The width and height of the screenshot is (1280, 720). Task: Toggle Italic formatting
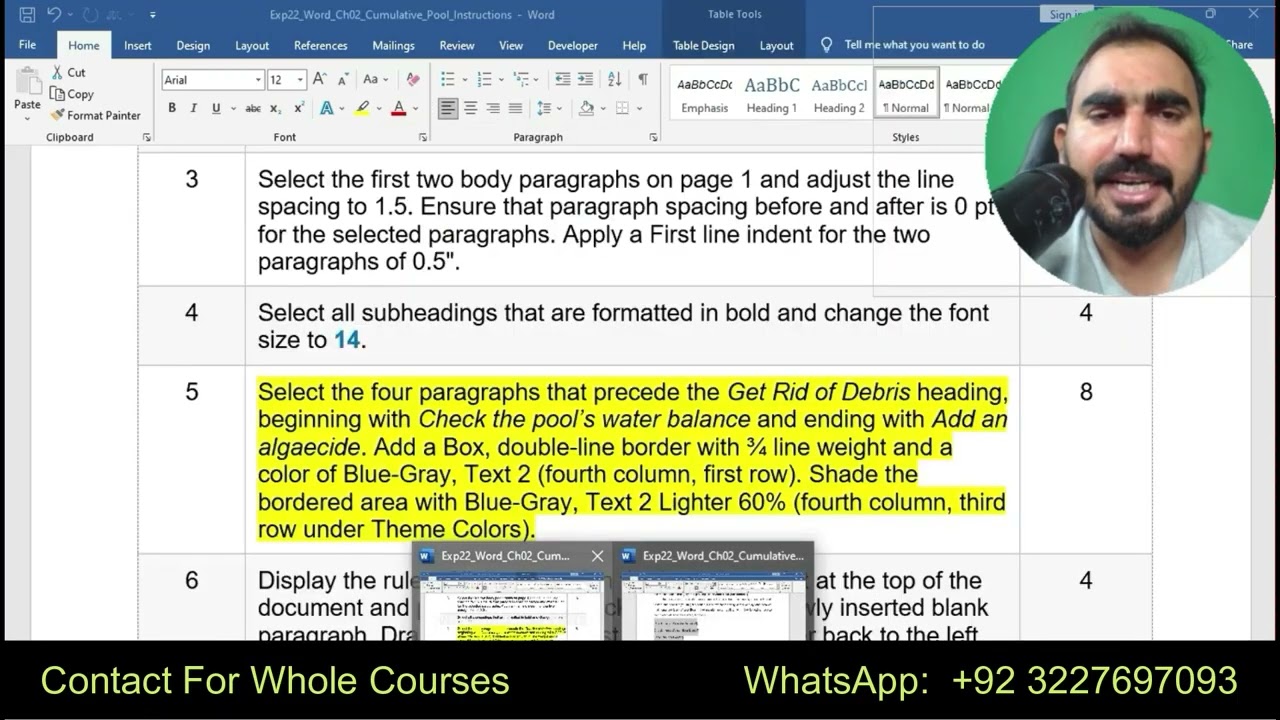click(x=193, y=108)
